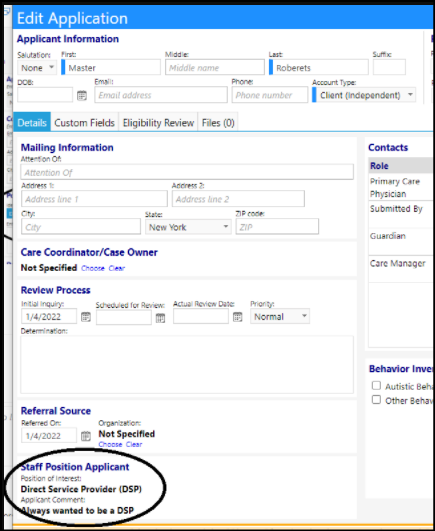Expand the Salutation dropdown
This screenshot has height=531, width=435.
37,68
